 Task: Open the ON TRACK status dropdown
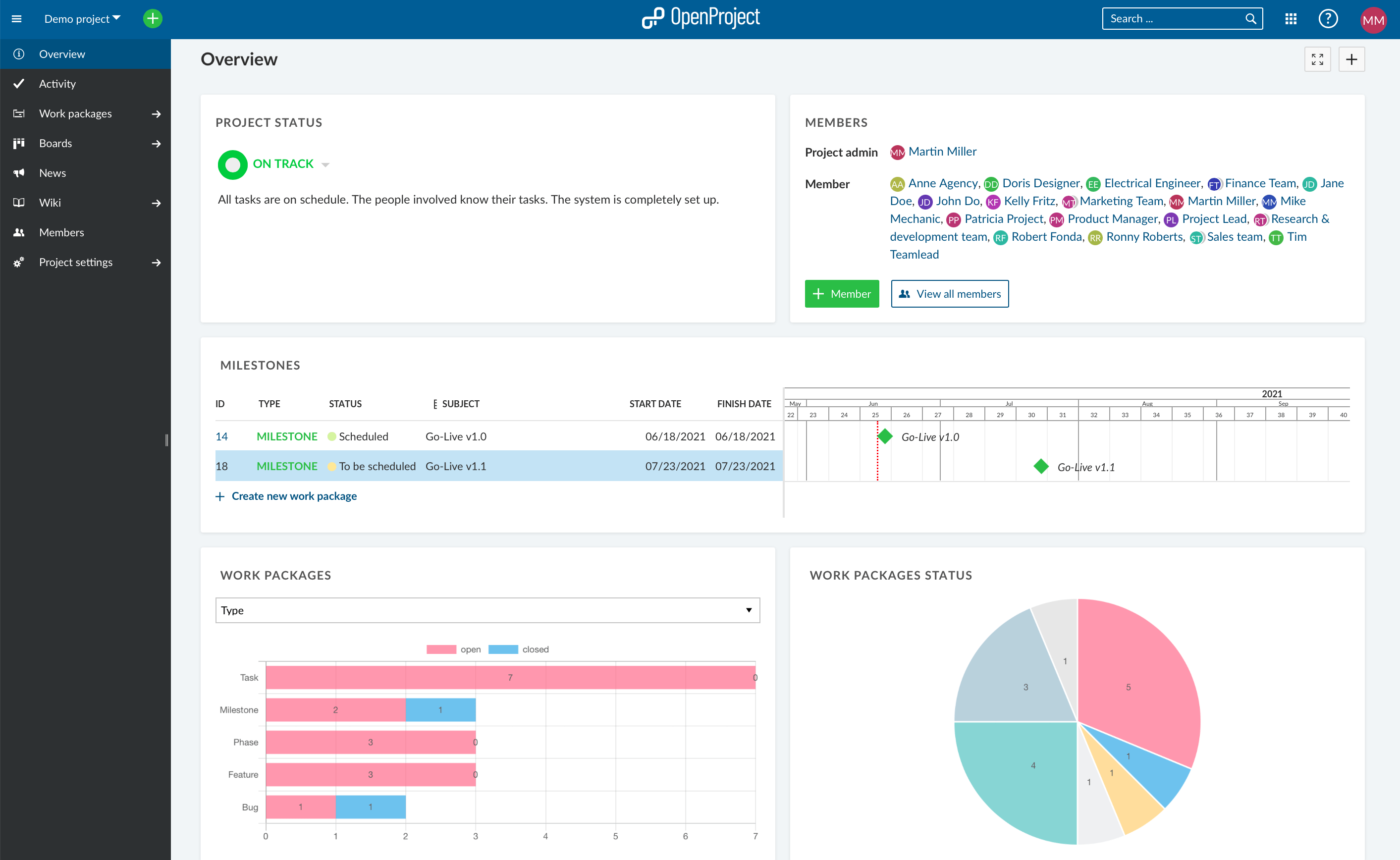pyautogui.click(x=325, y=164)
